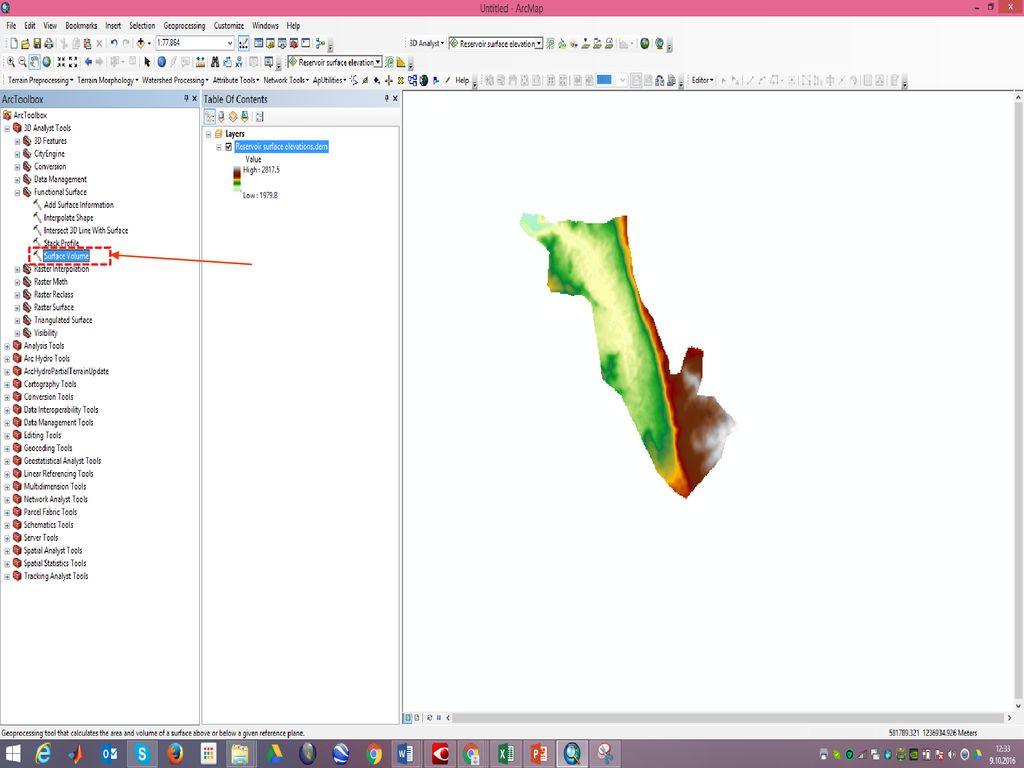The image size is (1024, 768).
Task: Open the Bookmarks menu
Action: (x=81, y=25)
